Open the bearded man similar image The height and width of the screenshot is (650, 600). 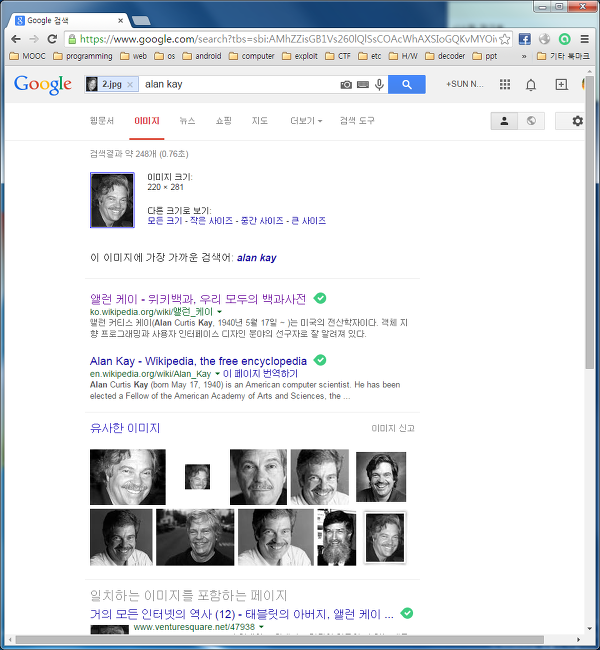pyautogui.click(x=336, y=537)
